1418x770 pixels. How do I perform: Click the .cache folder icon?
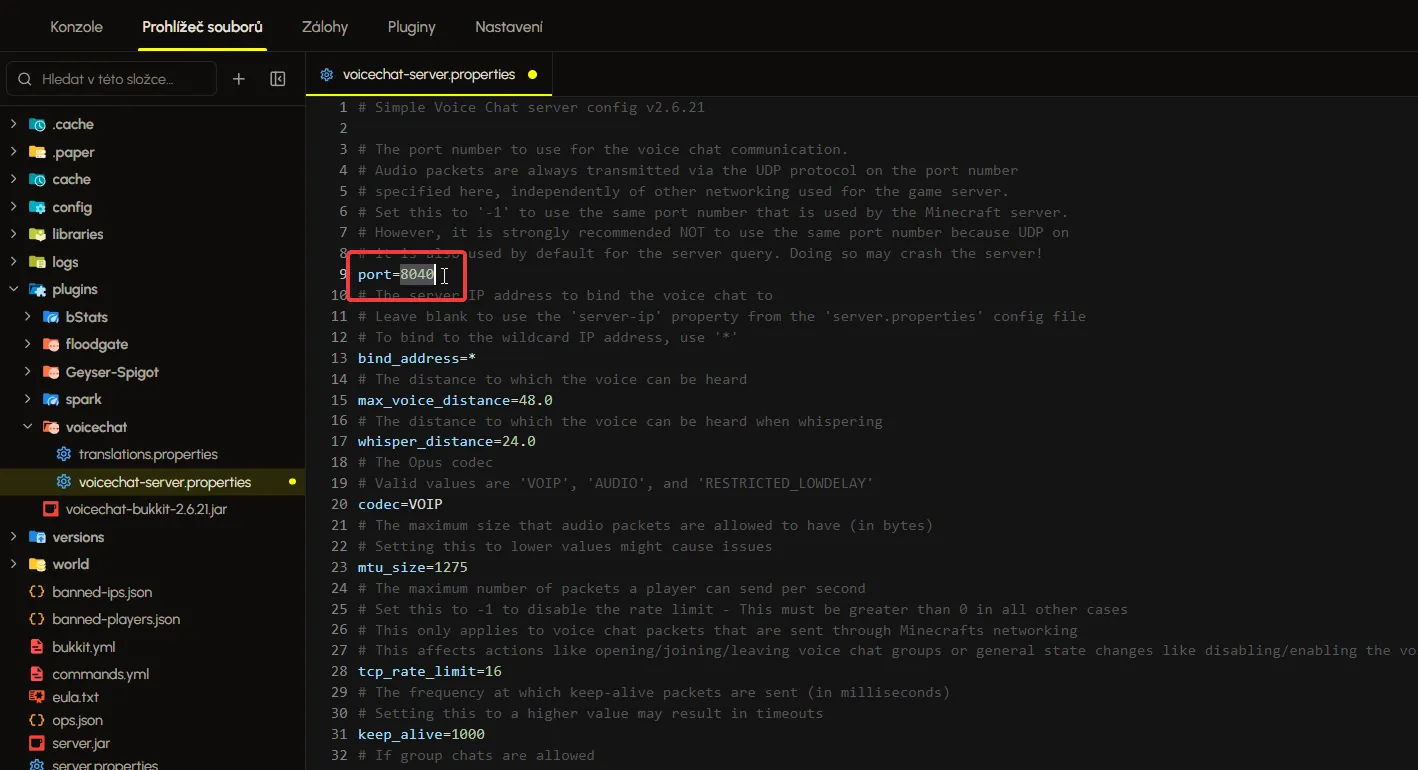pos(37,125)
